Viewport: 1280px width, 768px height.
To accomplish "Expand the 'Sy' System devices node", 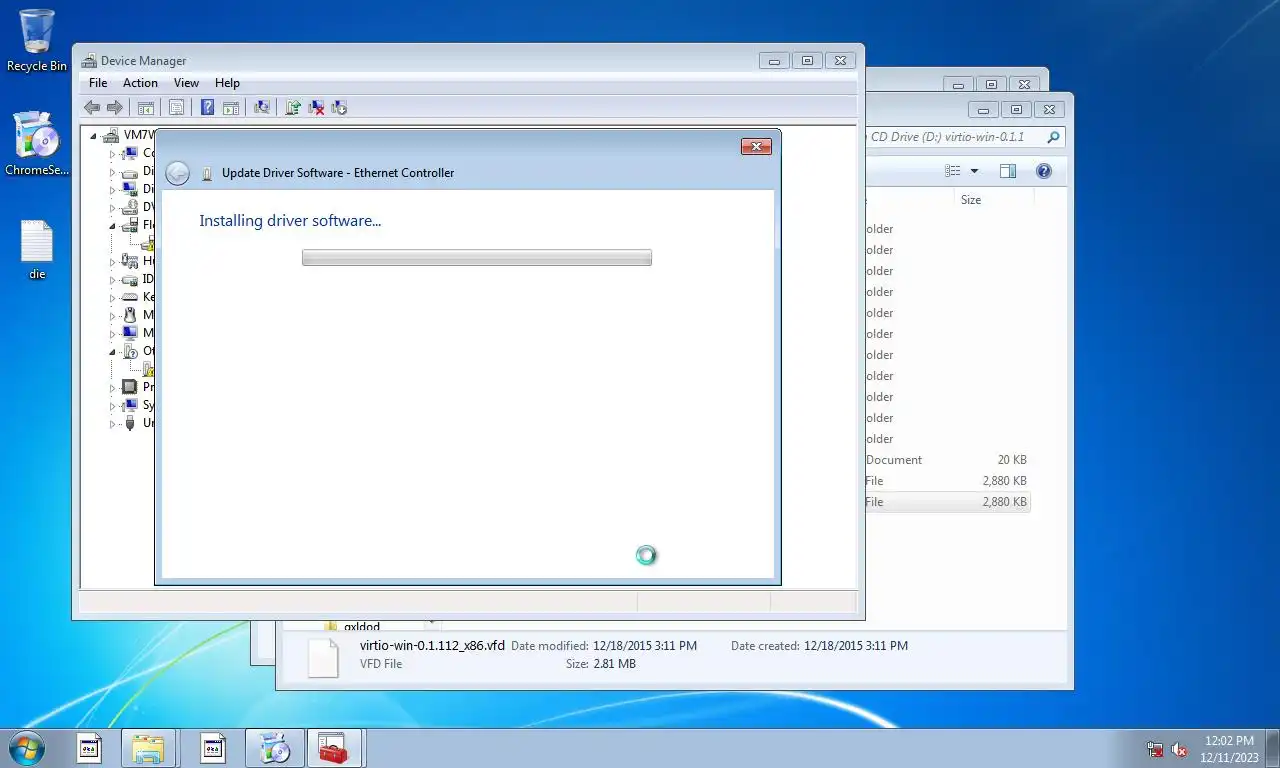I will [113, 406].
